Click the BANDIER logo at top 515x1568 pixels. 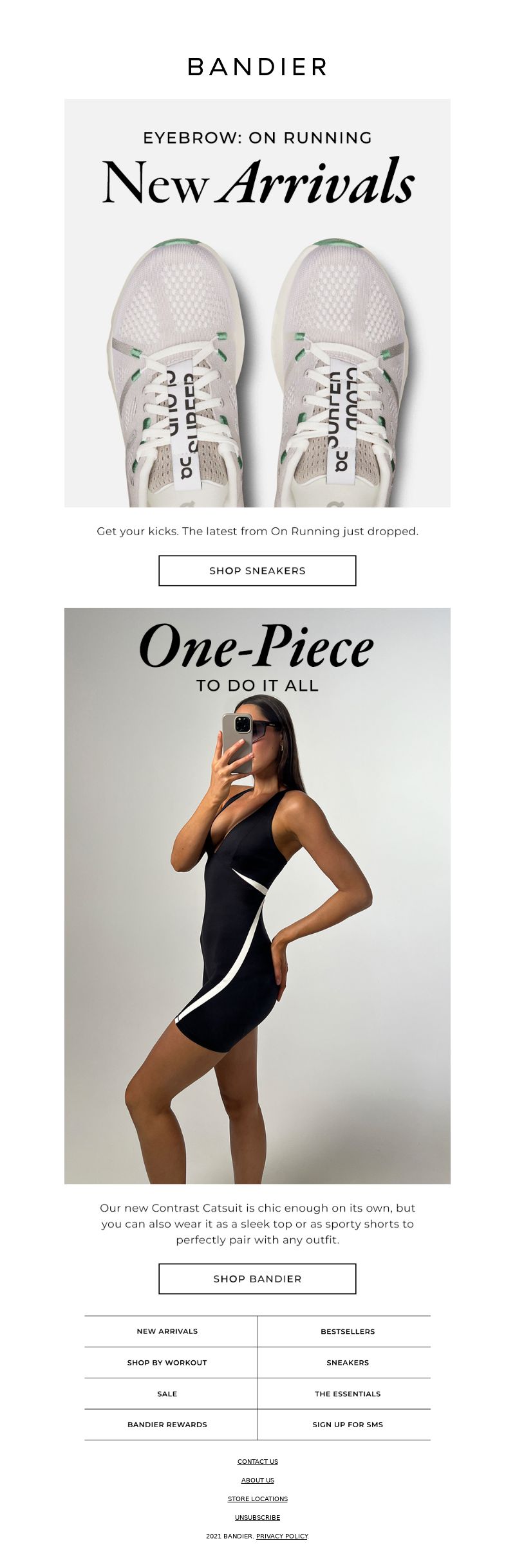257,67
